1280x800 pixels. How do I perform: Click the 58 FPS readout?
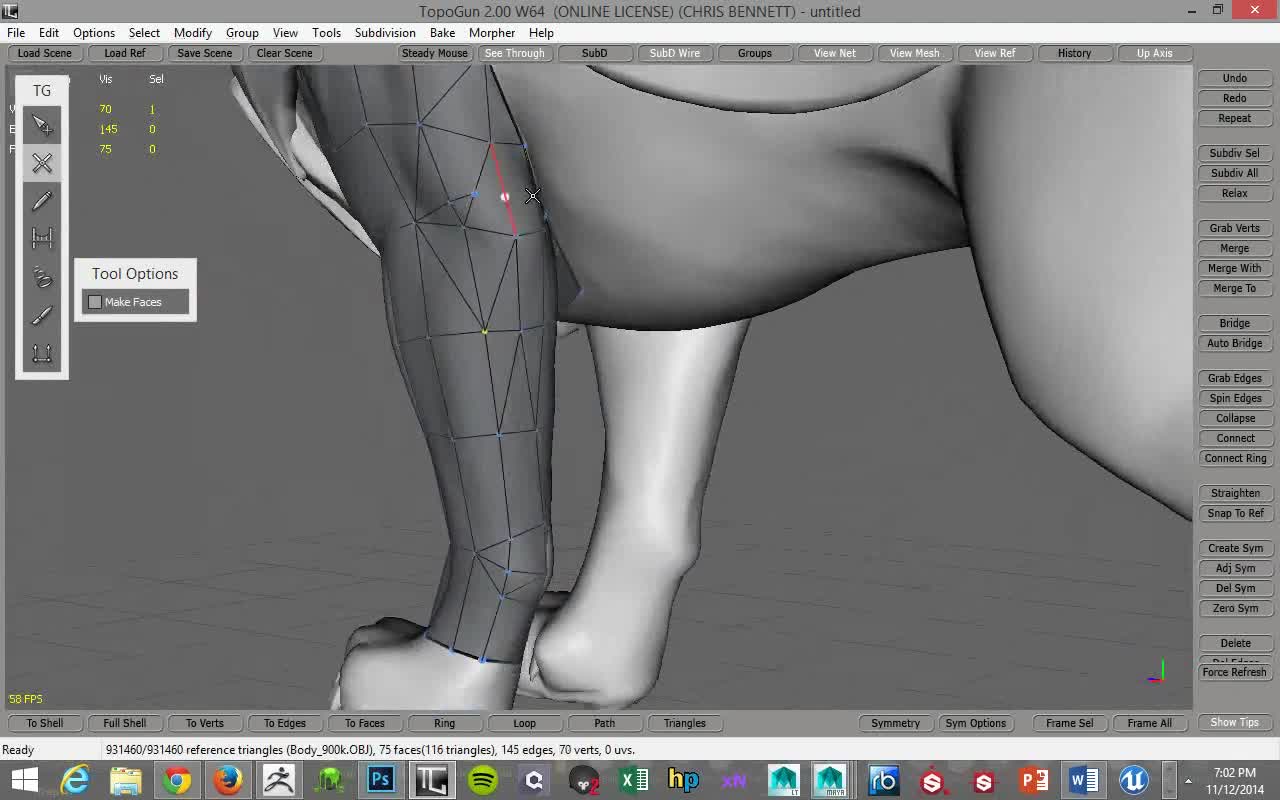(26, 699)
